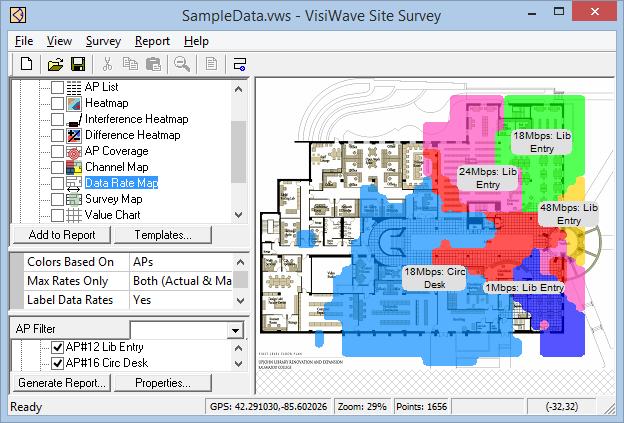Check the Value Chart checkbox
624x423 pixels.
(x=57, y=215)
